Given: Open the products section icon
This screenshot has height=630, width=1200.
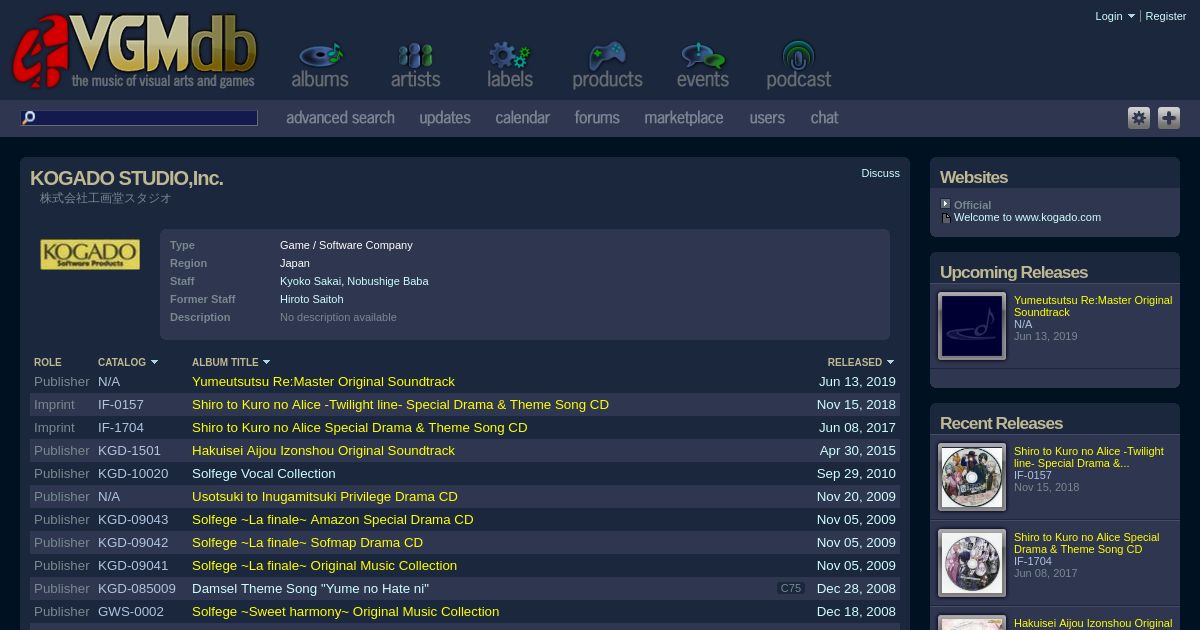Looking at the screenshot, I should point(607,65).
